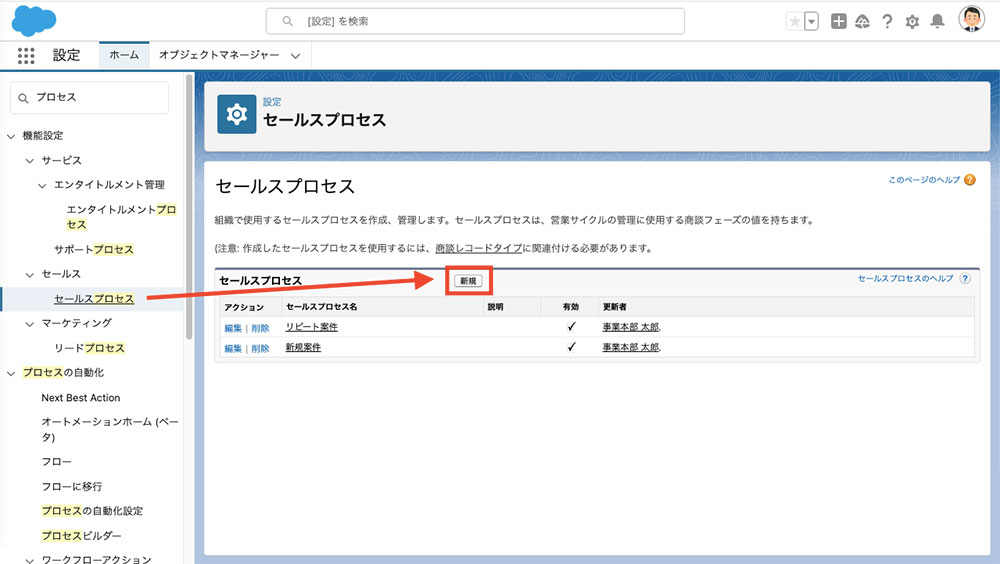The height and width of the screenshot is (564, 1000).
Task: Open フローに移行 in the sidebar
Action: (x=71, y=486)
